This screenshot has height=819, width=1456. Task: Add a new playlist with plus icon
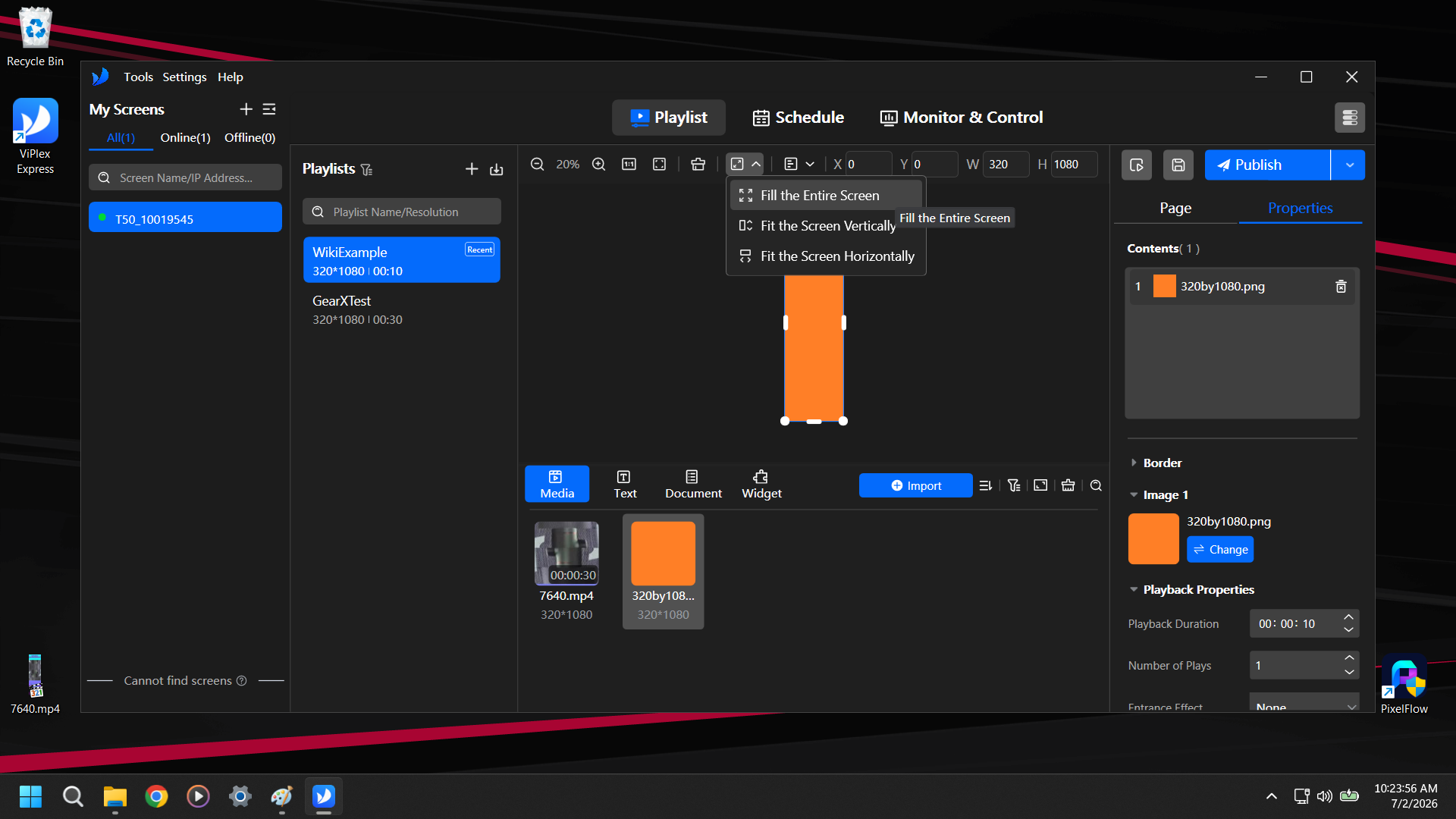pos(472,169)
